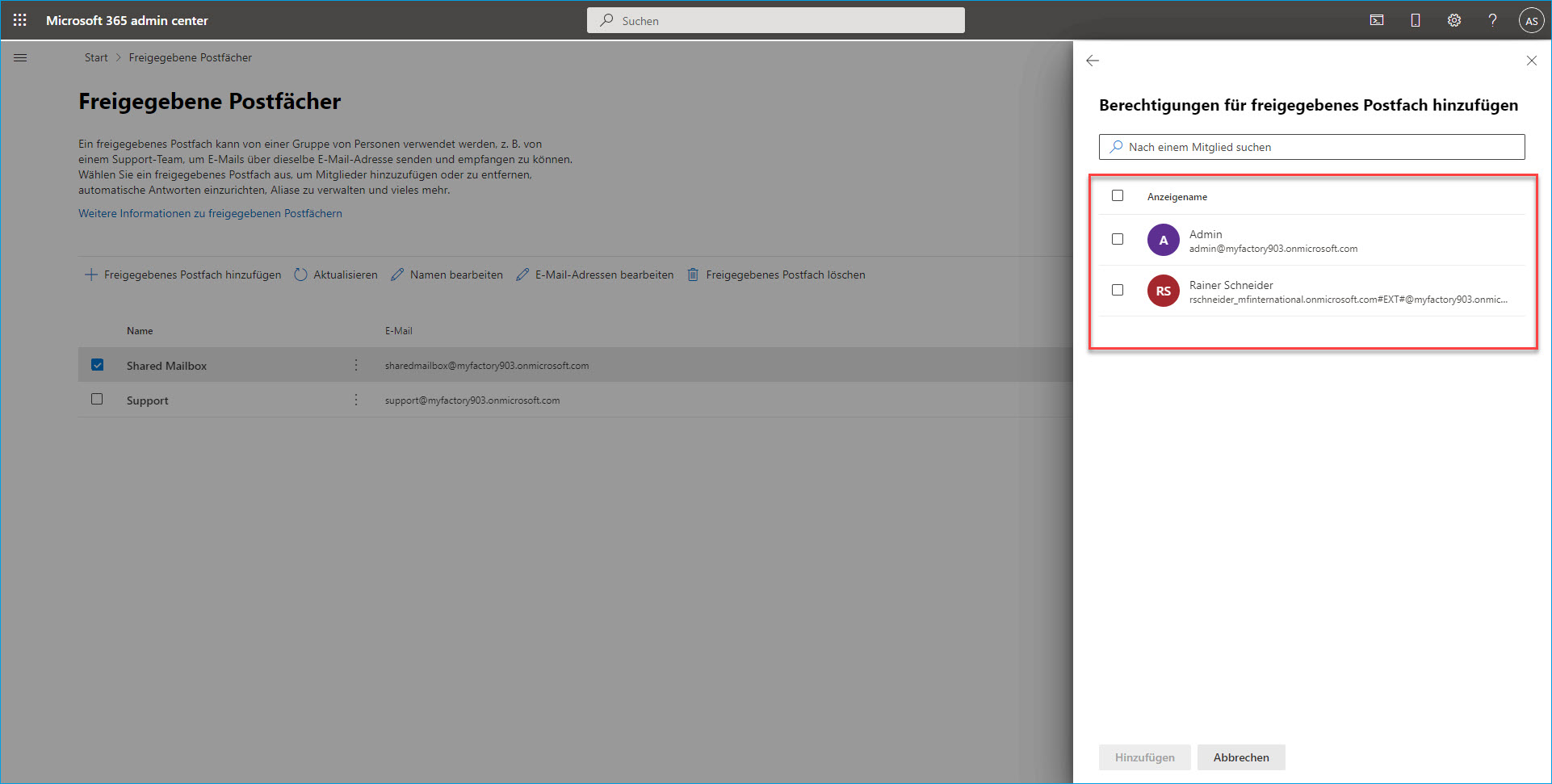Open the help question mark icon

click(1492, 20)
